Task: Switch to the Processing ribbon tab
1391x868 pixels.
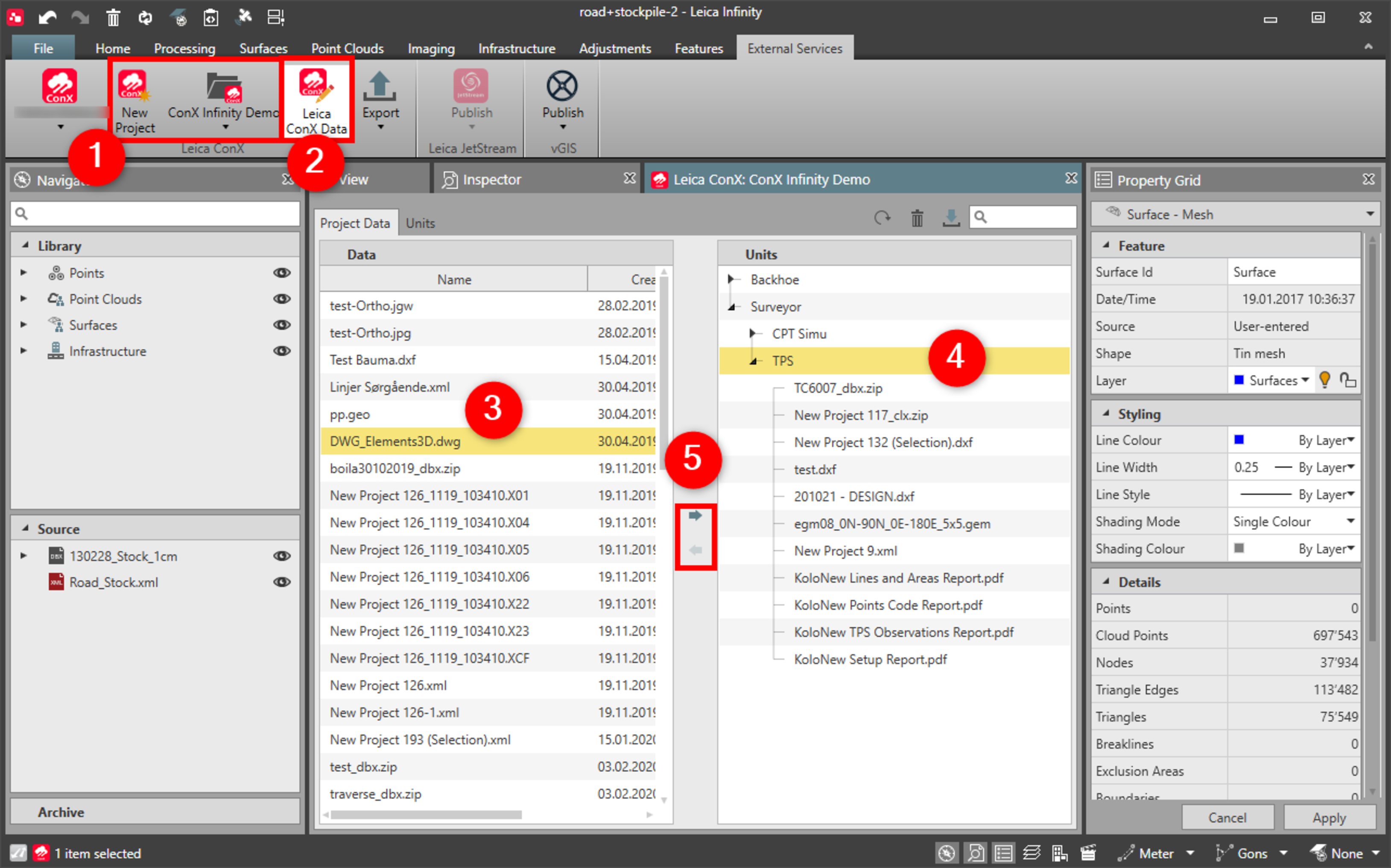Action: point(184,48)
